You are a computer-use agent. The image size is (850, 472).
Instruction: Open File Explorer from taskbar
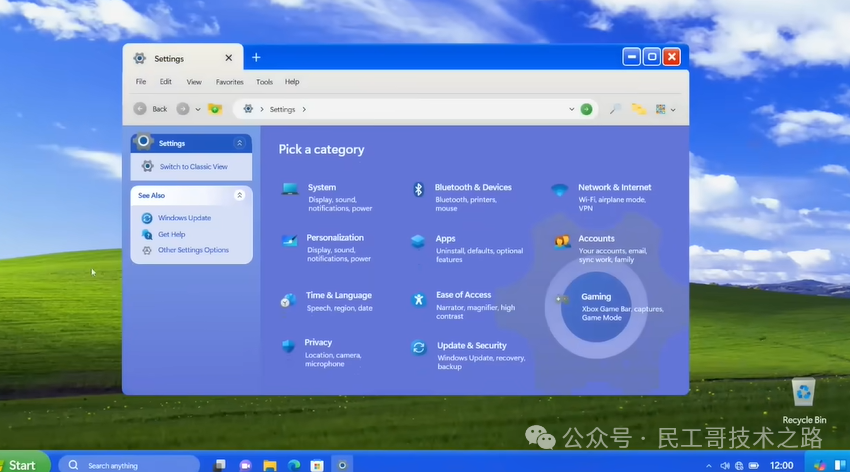coord(270,465)
